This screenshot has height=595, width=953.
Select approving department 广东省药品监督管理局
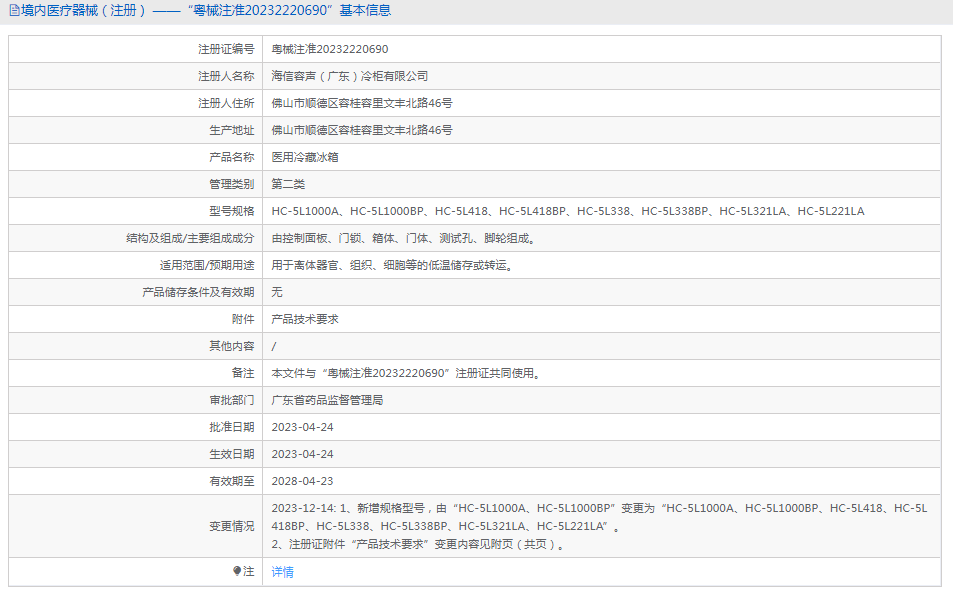point(327,400)
